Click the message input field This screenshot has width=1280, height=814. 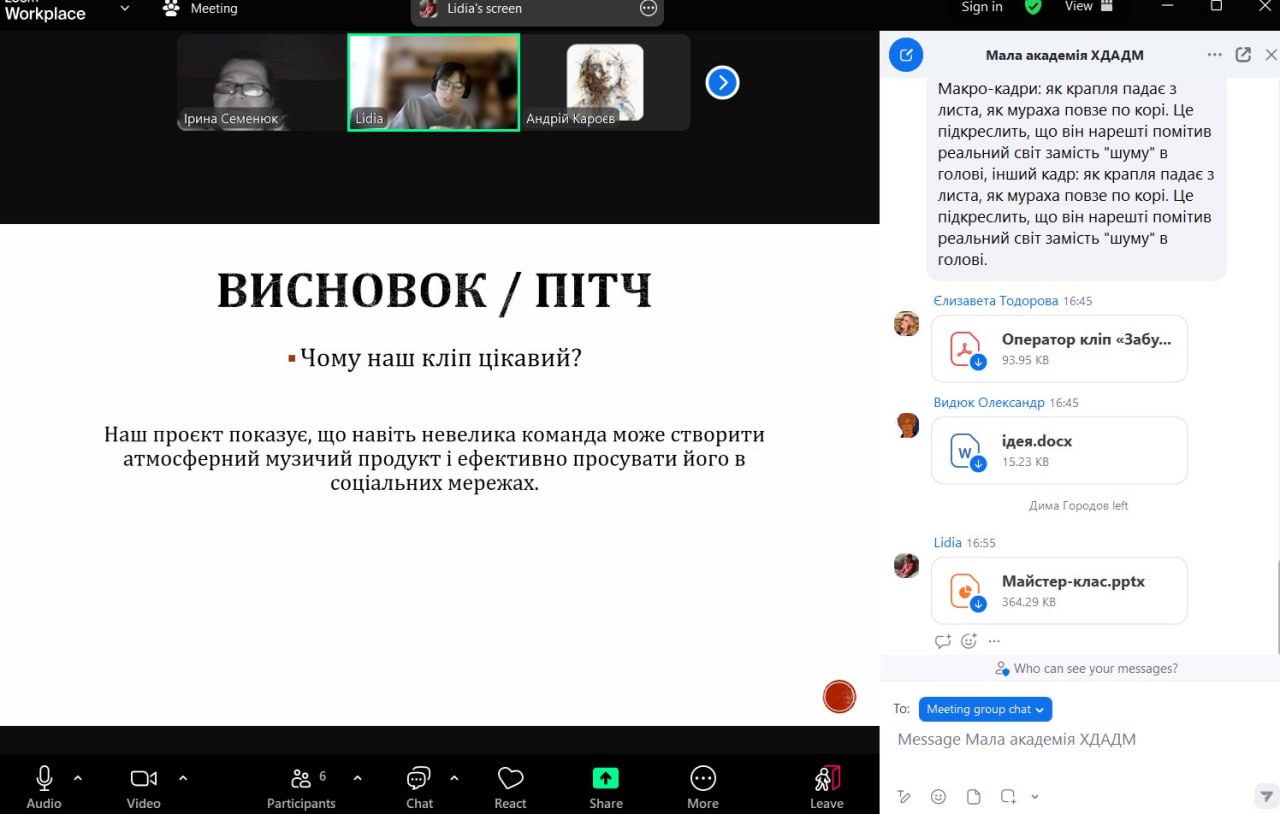point(1070,740)
